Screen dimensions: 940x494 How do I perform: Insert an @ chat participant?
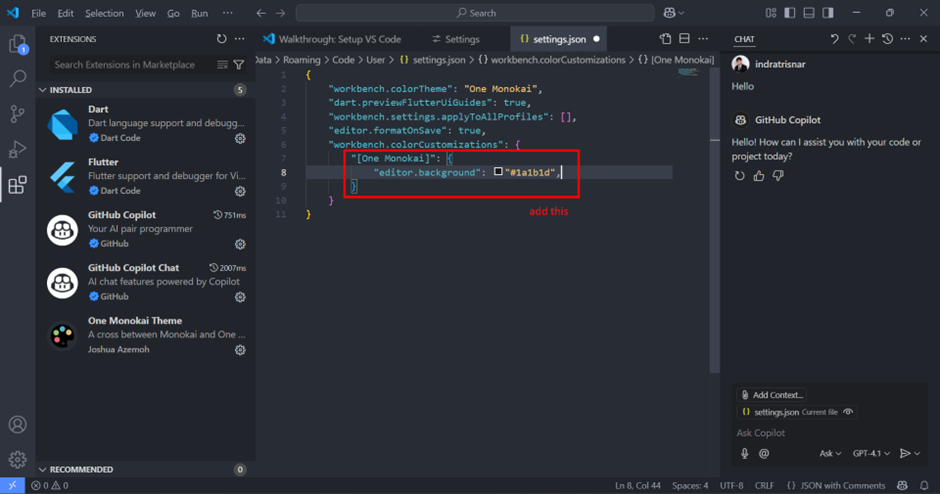point(764,453)
